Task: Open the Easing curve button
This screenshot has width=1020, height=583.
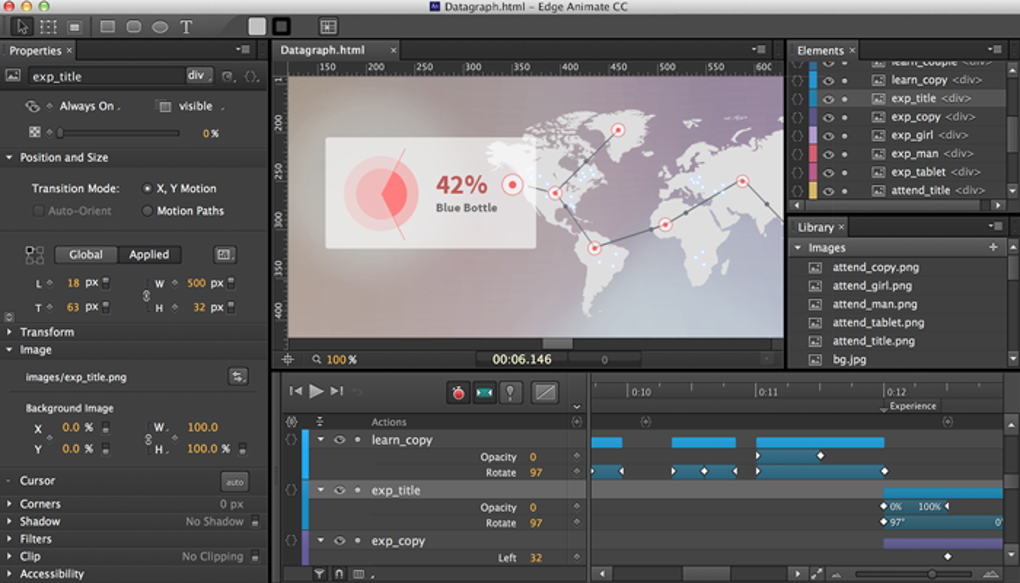Action: [x=545, y=393]
